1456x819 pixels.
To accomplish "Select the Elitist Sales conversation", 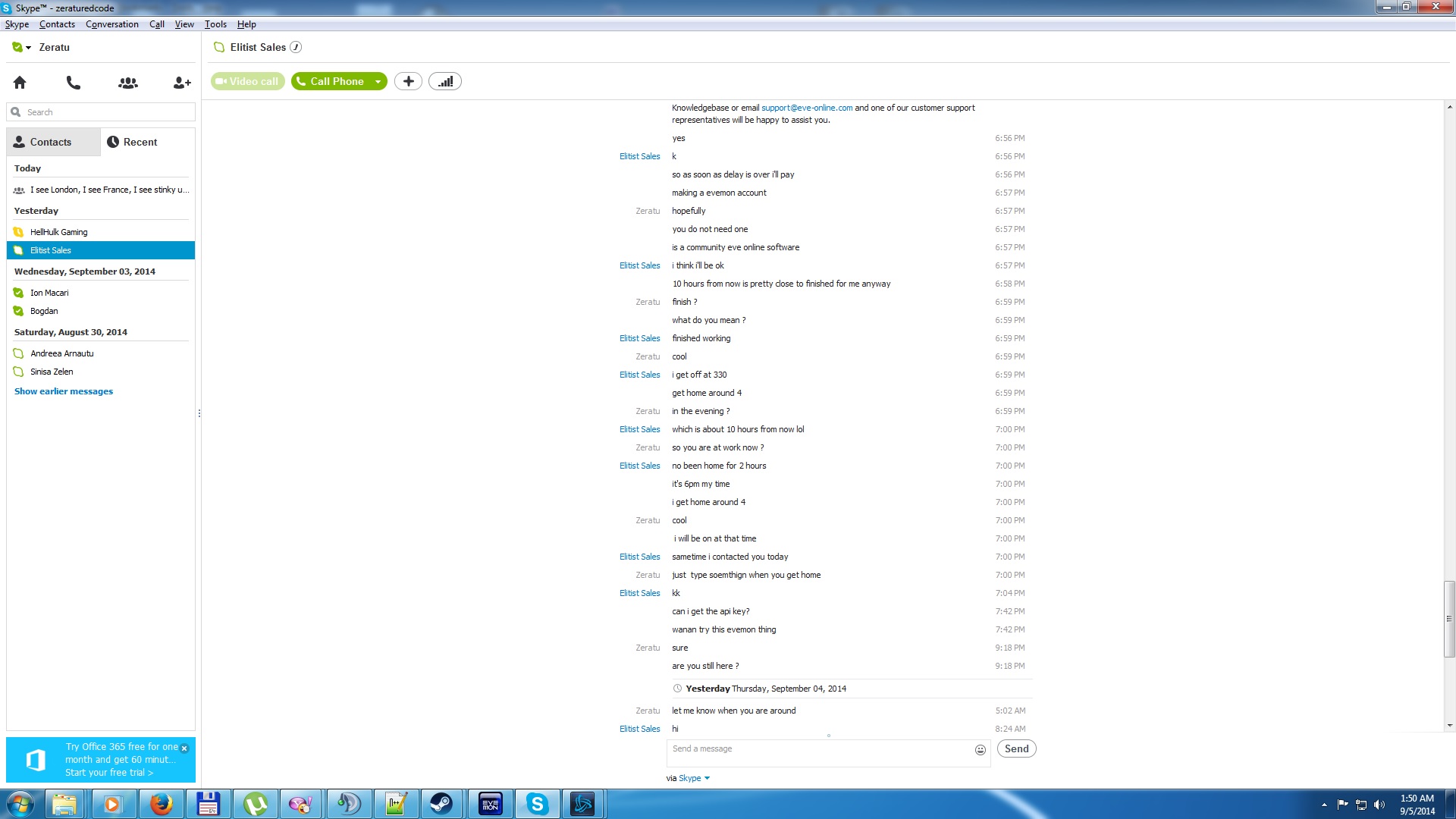I will [101, 250].
